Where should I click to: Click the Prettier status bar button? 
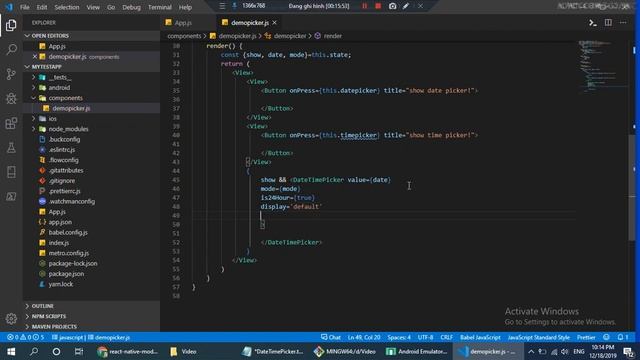[x=586, y=337]
